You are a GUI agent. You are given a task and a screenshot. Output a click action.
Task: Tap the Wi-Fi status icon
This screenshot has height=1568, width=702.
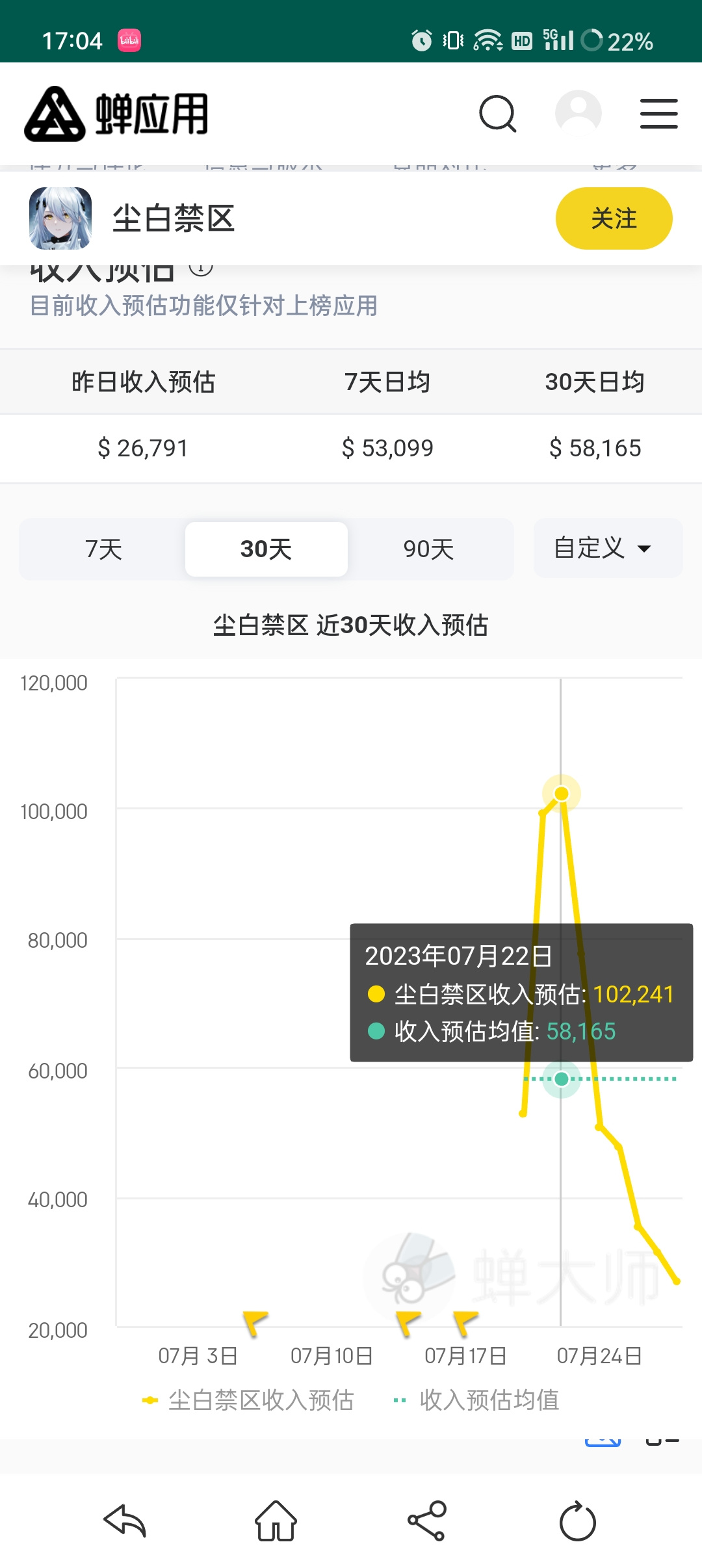click(487, 40)
